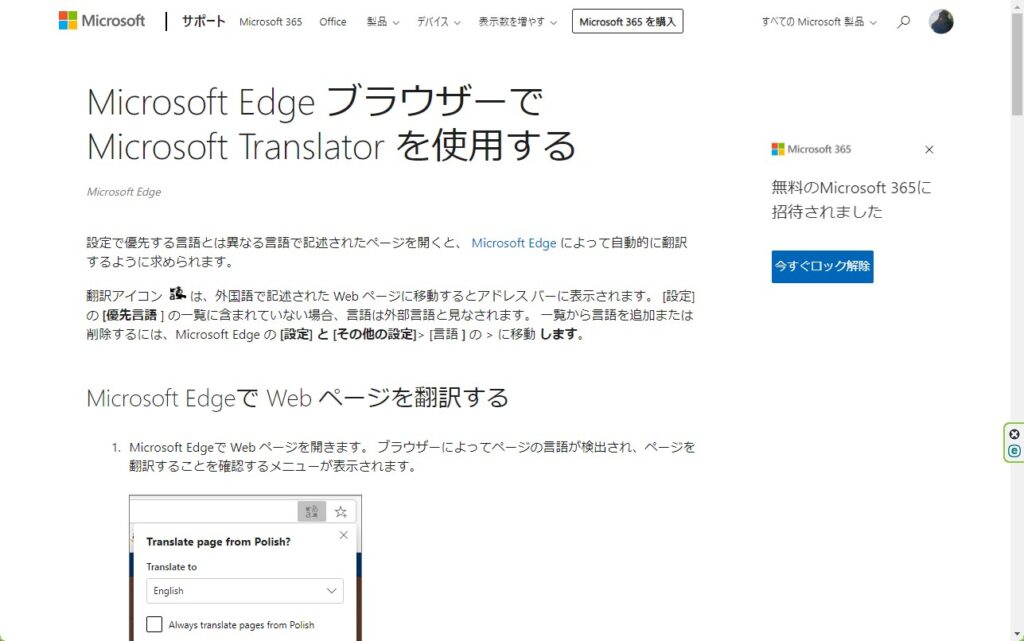Click the green e icon on the right edge
Screen dimensions: 1024x641
click(x=1014, y=451)
